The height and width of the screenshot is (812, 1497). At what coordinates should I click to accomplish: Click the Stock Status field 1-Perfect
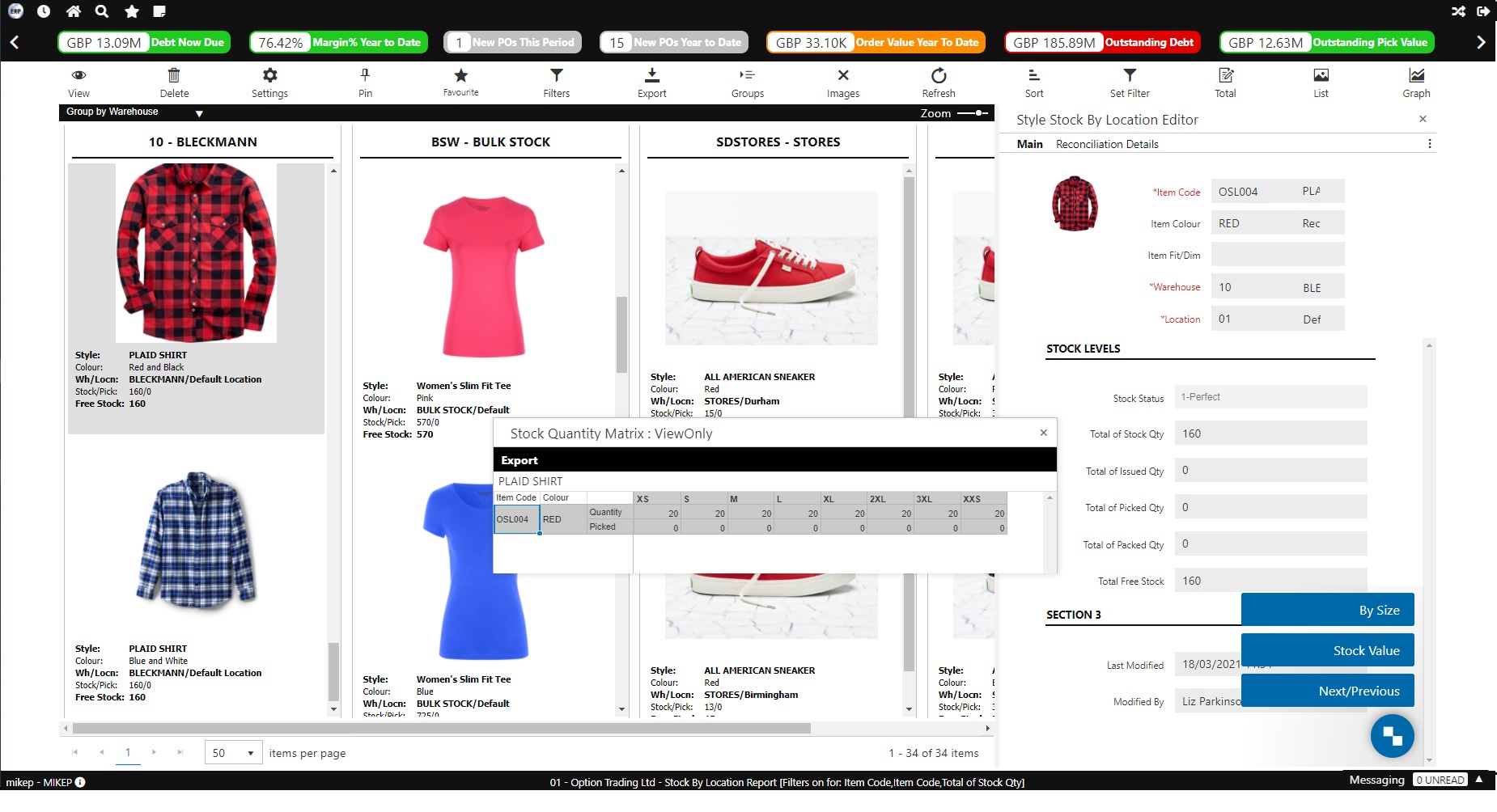pyautogui.click(x=1270, y=397)
